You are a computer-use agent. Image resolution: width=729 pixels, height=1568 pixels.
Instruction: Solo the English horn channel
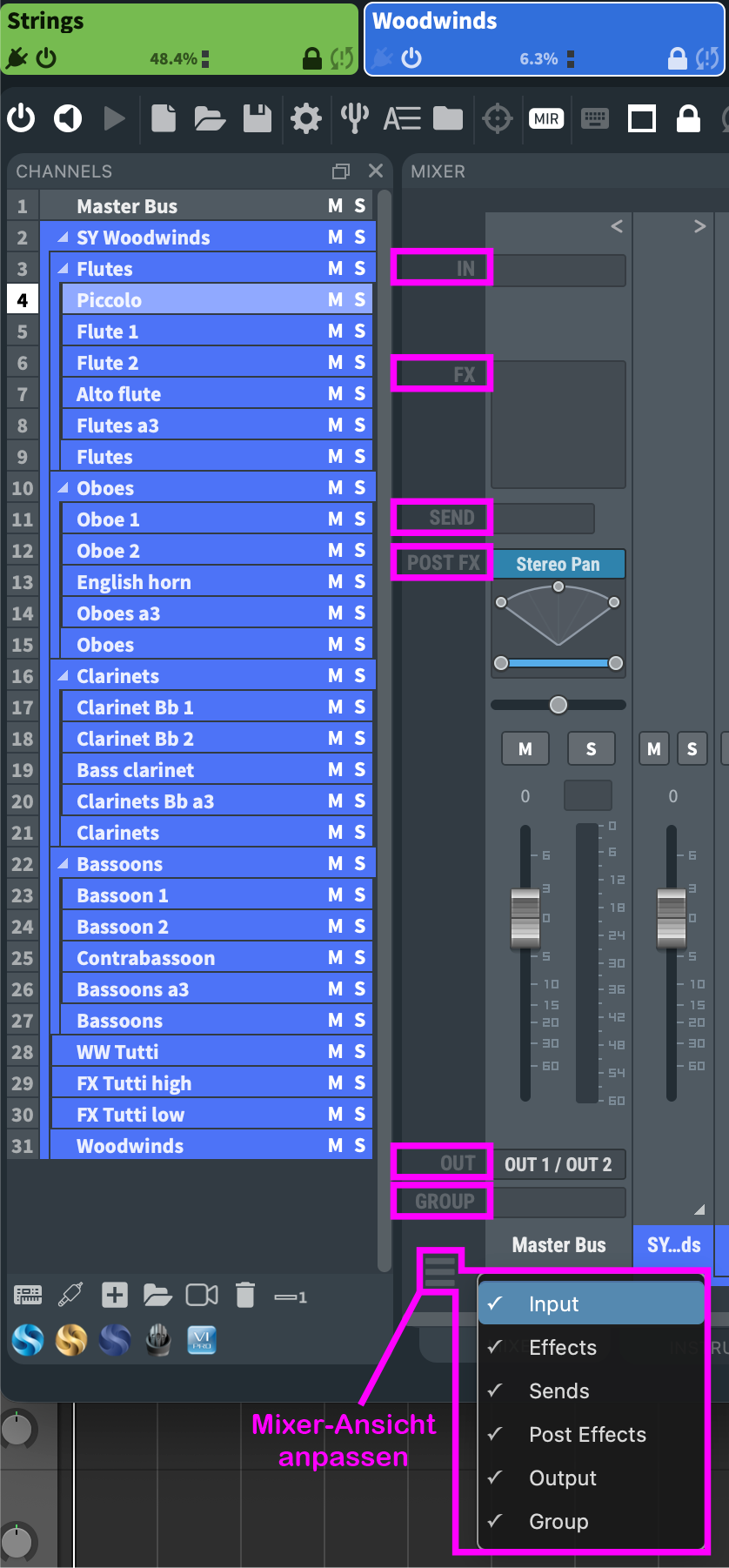pyautogui.click(x=359, y=582)
